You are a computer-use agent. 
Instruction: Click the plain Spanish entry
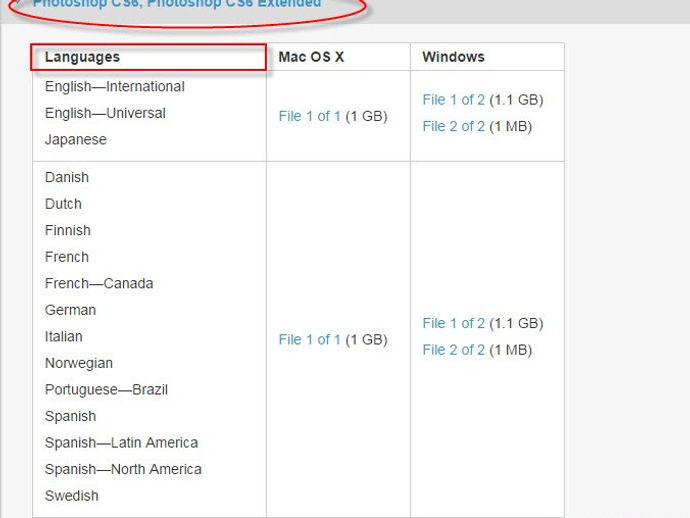pos(70,416)
